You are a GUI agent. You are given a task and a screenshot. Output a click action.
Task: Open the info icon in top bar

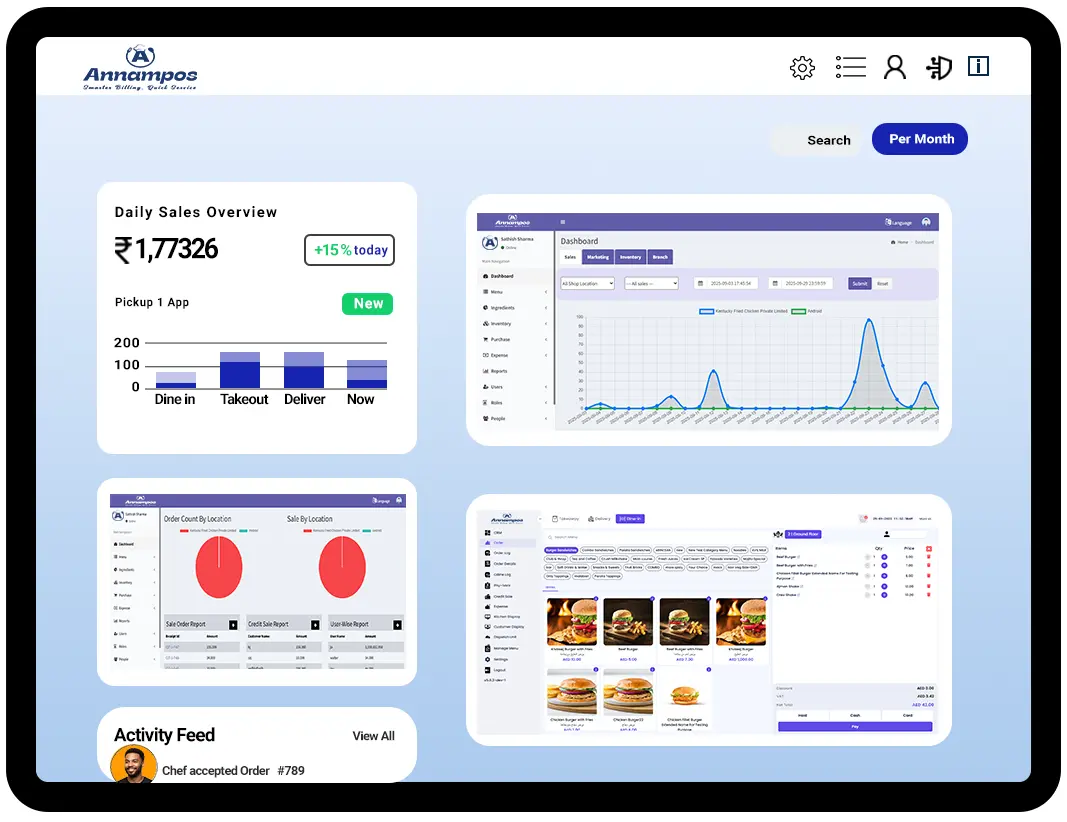(978, 67)
